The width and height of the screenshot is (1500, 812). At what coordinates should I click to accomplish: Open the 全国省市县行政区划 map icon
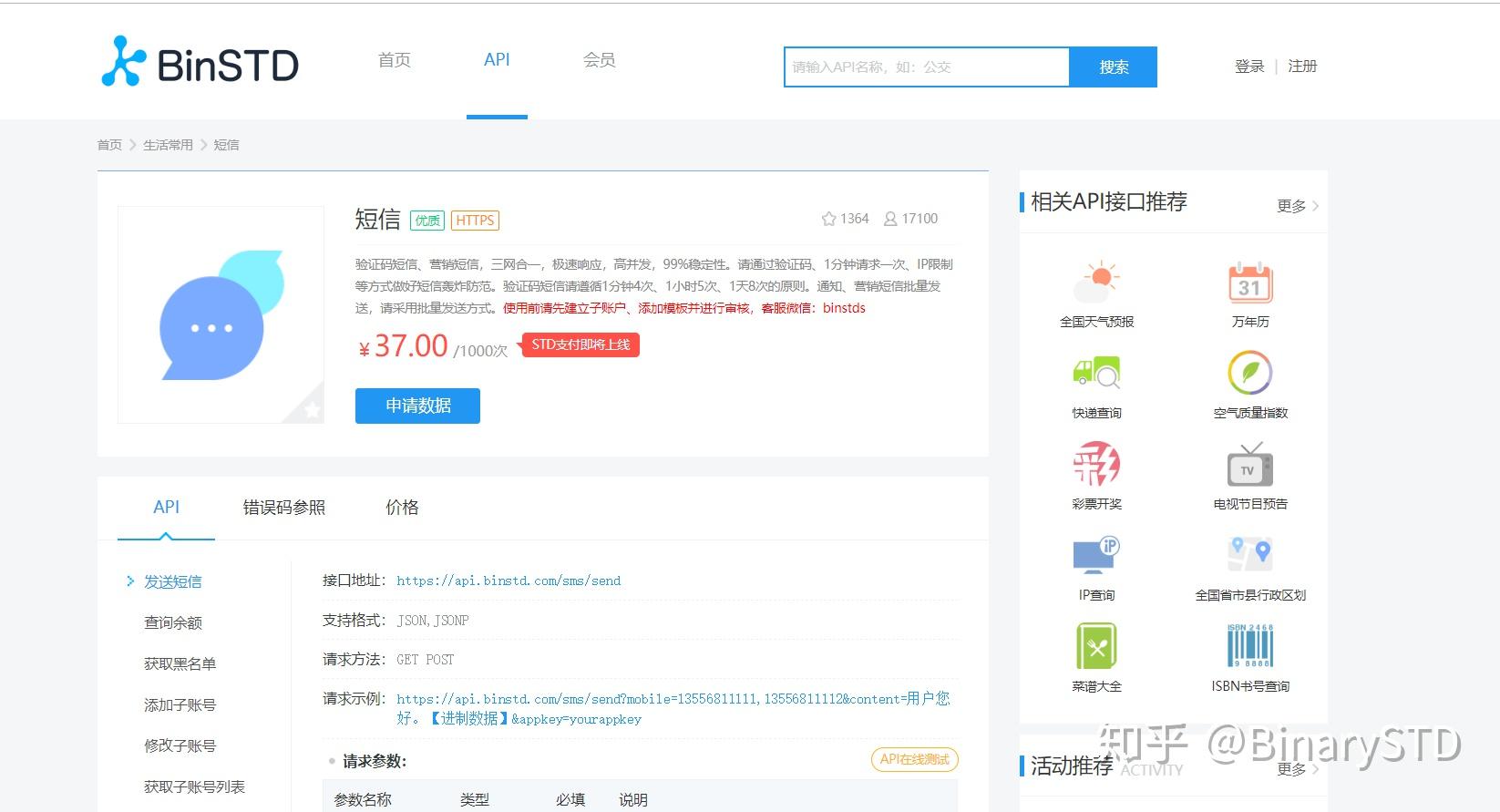click(1250, 555)
